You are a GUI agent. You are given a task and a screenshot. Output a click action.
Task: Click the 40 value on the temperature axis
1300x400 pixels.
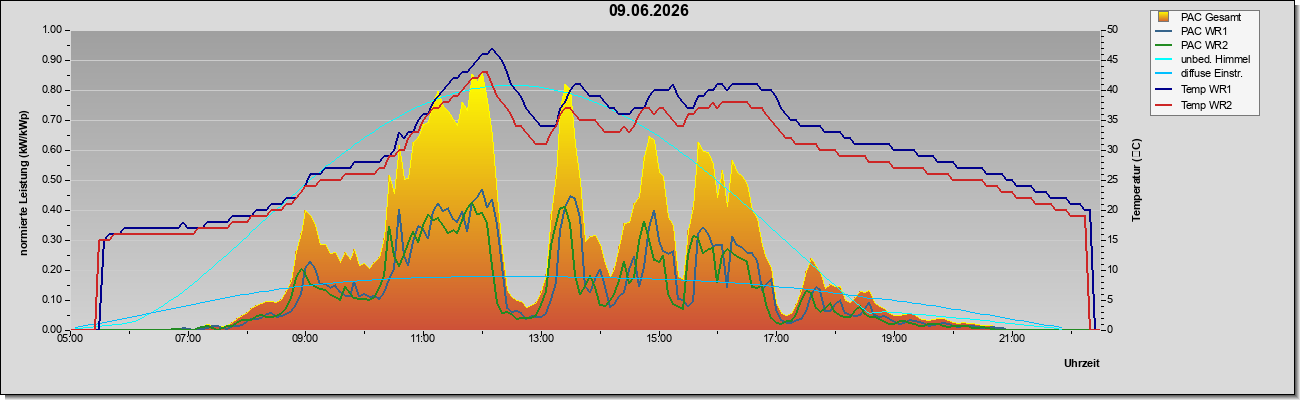point(1111,90)
